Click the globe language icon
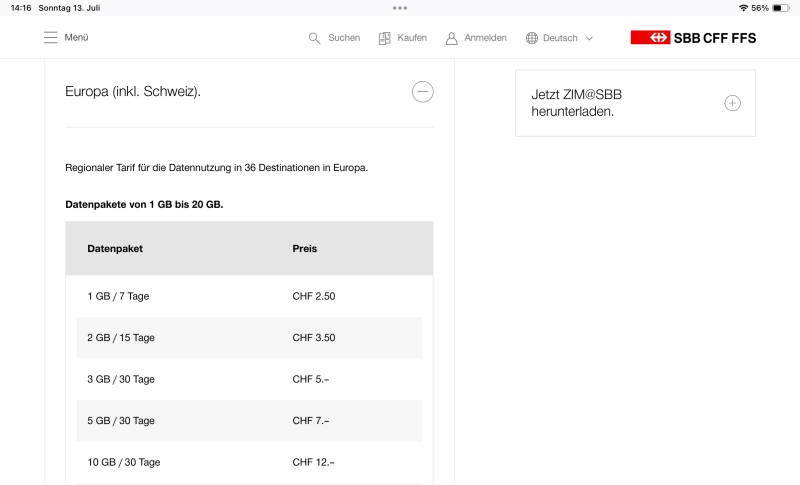Image resolution: width=800 pixels, height=485 pixels. pos(532,38)
